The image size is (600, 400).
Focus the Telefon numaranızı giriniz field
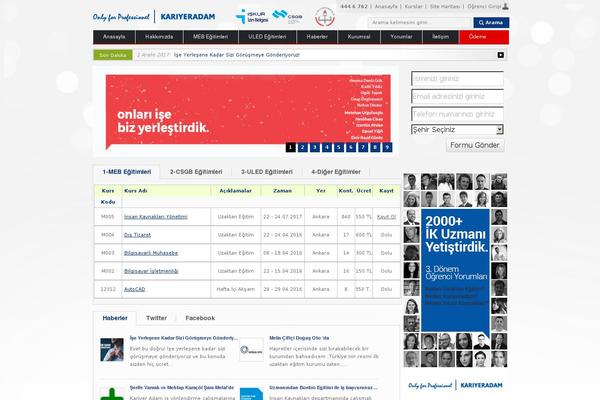coord(457,114)
